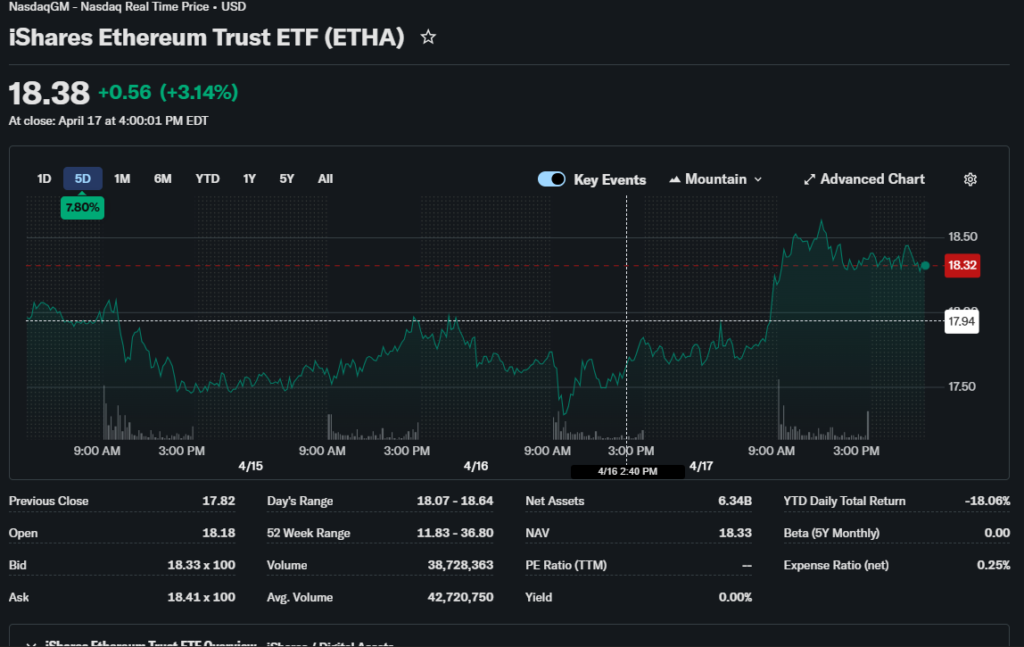1024x647 pixels.
Task: Open chart settings gear icon
Action: point(969,179)
